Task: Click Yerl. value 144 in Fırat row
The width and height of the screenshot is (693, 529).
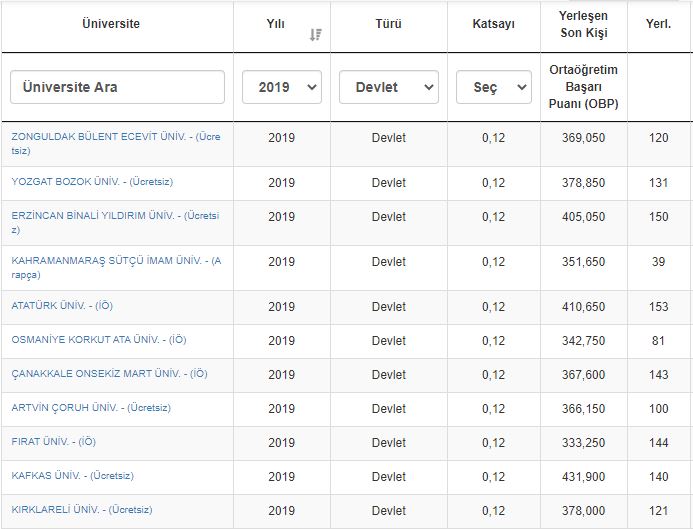Action: 659,442
